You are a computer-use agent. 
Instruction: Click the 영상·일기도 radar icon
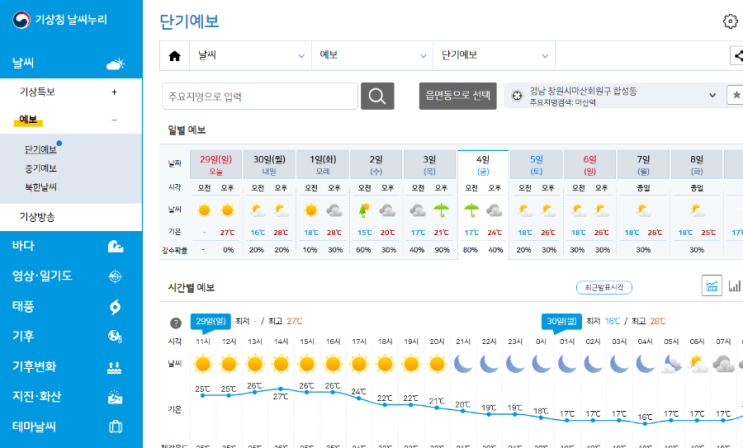tap(115, 276)
